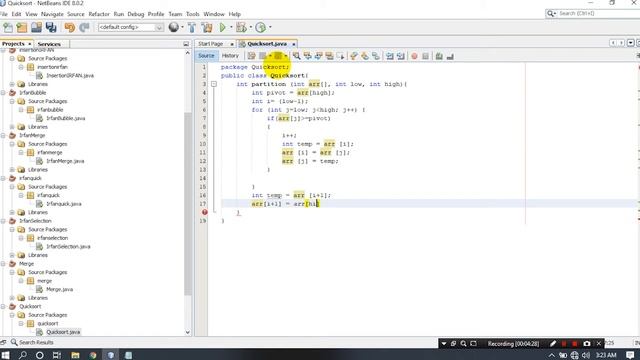Select the Quicksort.java editor tab
This screenshot has width=640, height=360.
coord(267,44)
